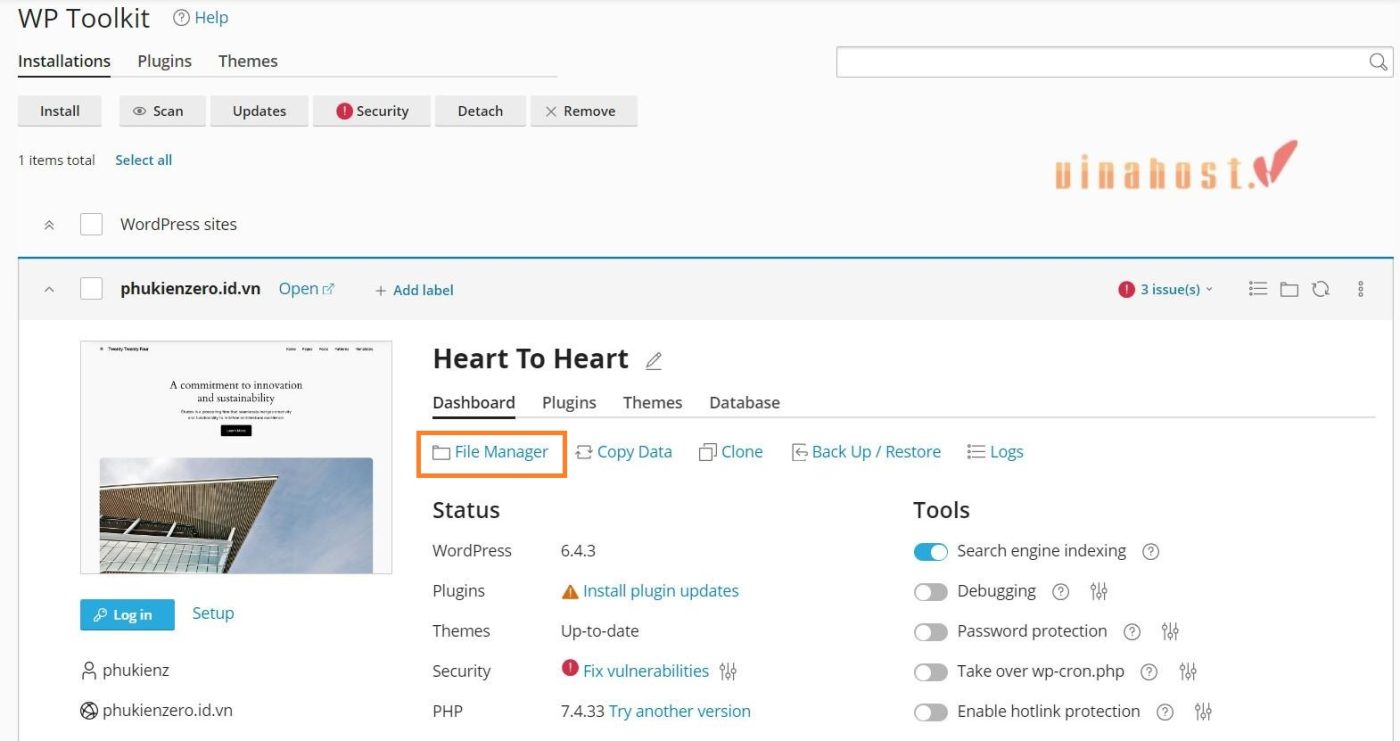Click the Security button

point(372,111)
